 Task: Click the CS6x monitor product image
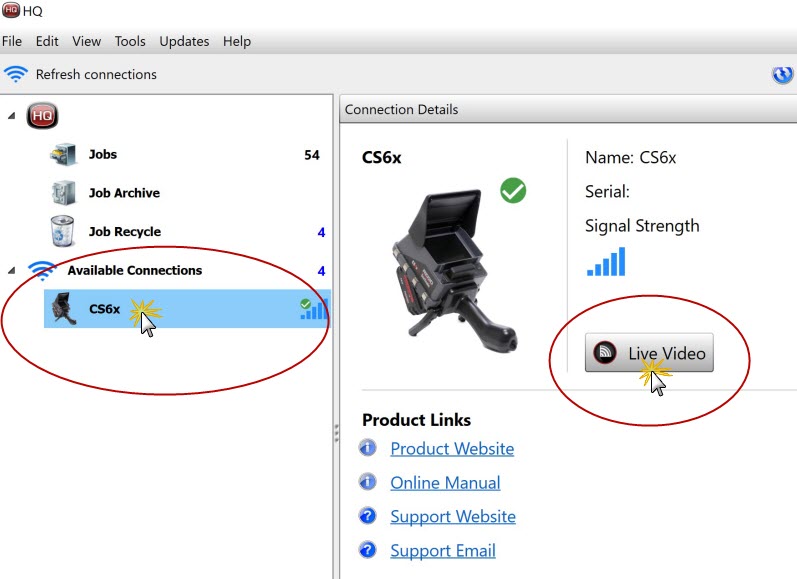coord(454,271)
